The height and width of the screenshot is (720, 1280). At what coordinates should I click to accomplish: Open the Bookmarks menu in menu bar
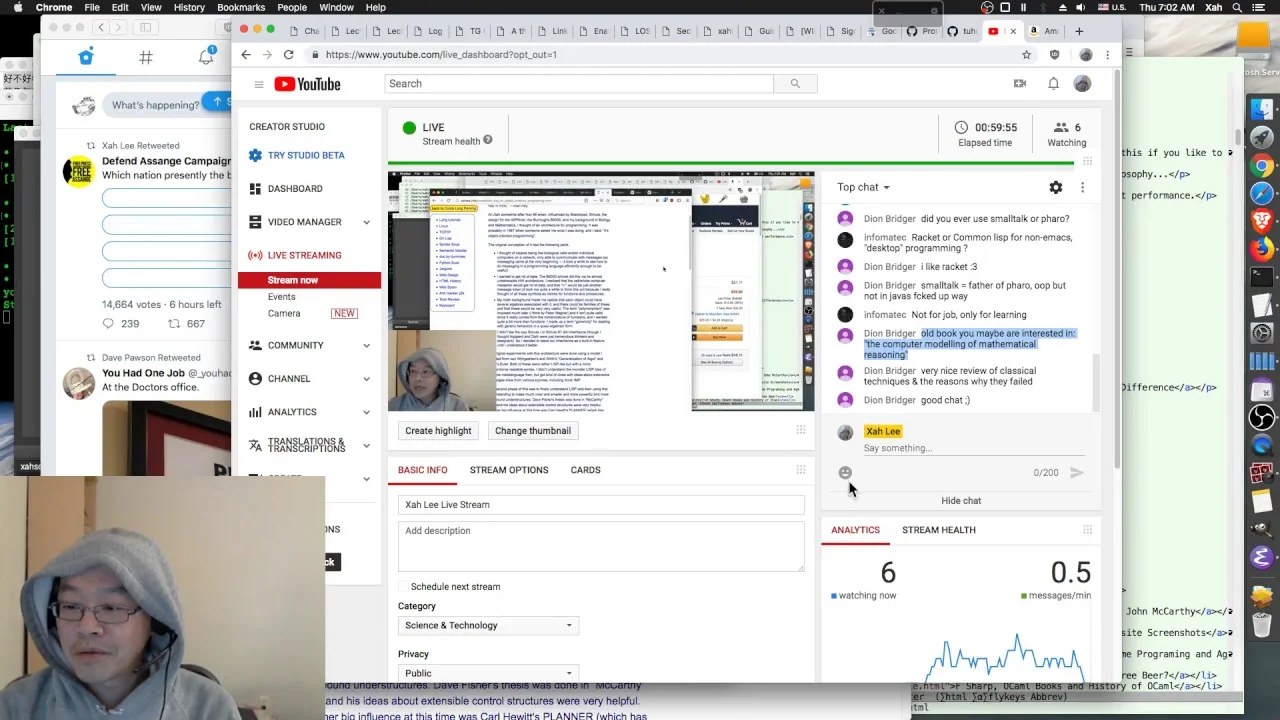241,7
